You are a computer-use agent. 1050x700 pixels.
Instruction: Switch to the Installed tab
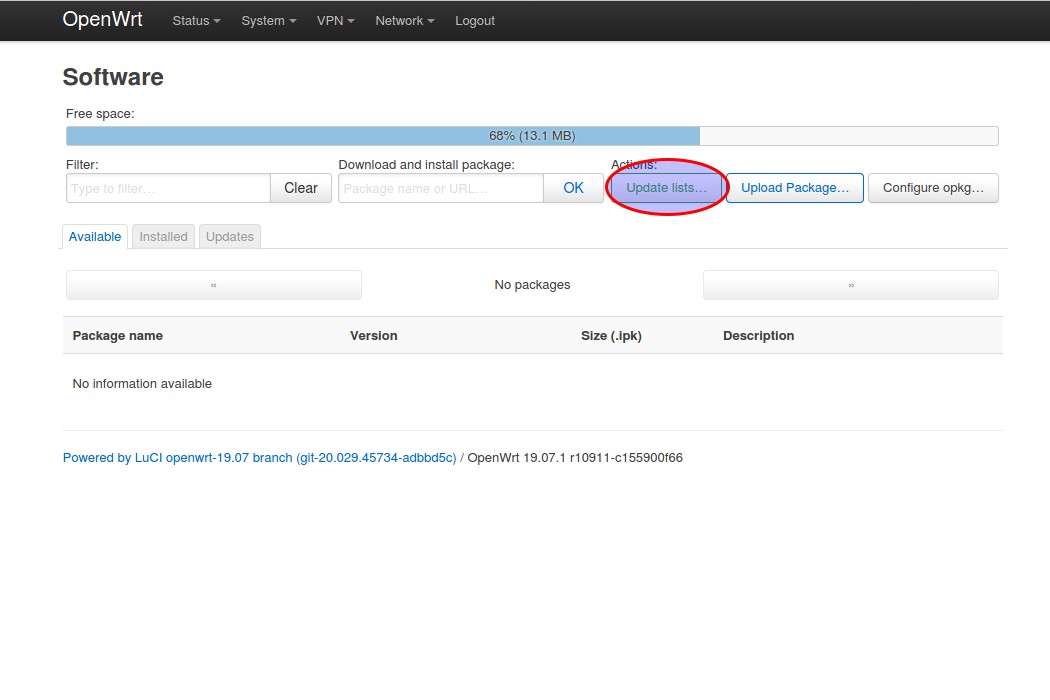click(163, 236)
